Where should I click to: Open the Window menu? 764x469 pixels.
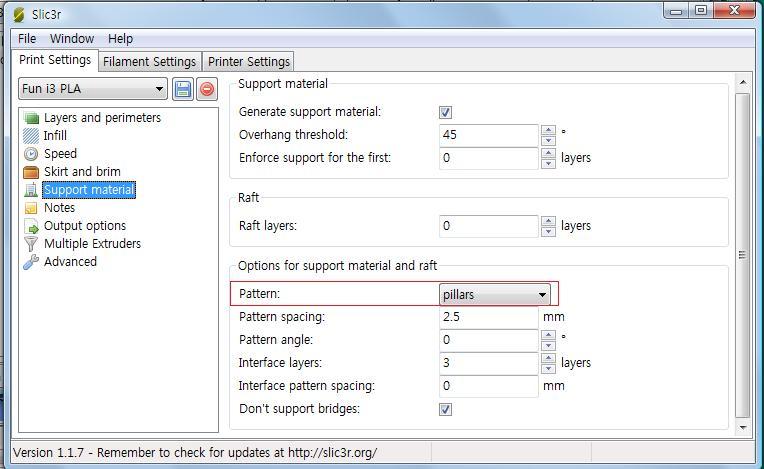coord(72,38)
